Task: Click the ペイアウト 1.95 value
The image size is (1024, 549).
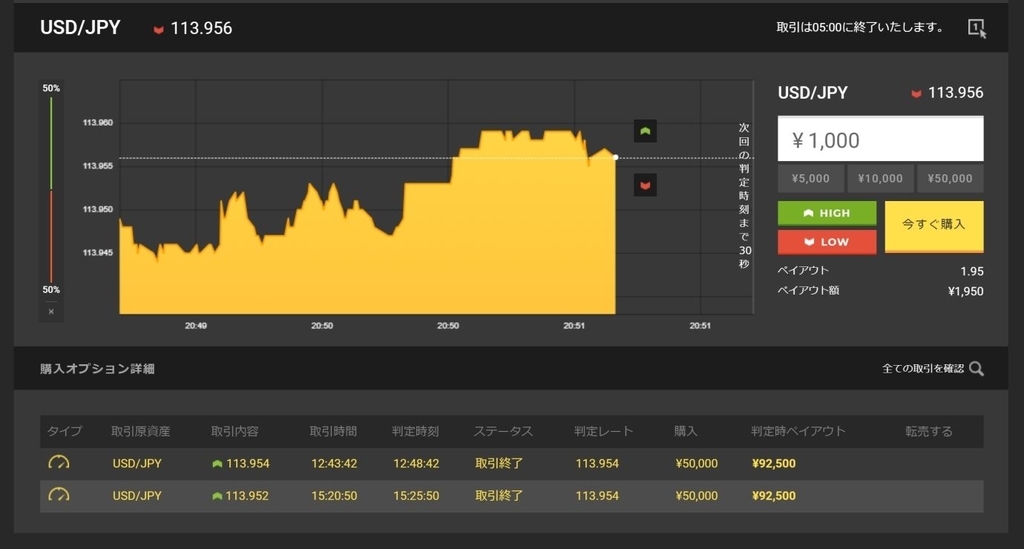Action: point(972,271)
